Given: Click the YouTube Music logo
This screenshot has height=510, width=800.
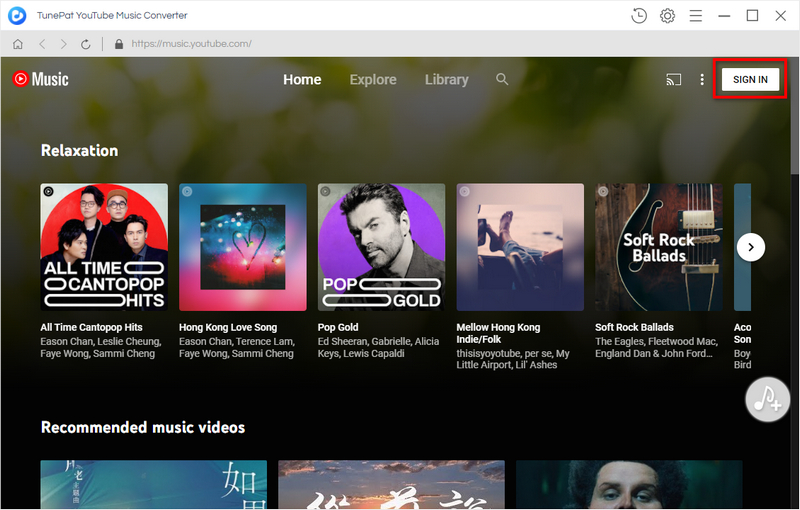Looking at the screenshot, I should (x=40, y=79).
